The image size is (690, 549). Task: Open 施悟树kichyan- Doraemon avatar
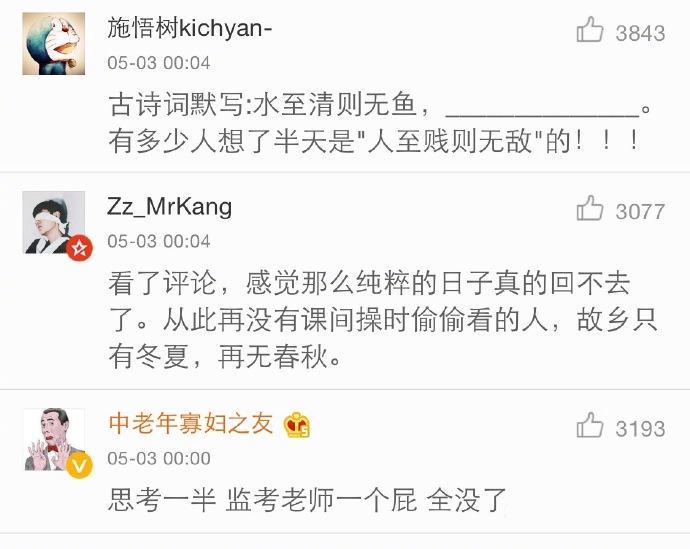click(x=54, y=44)
